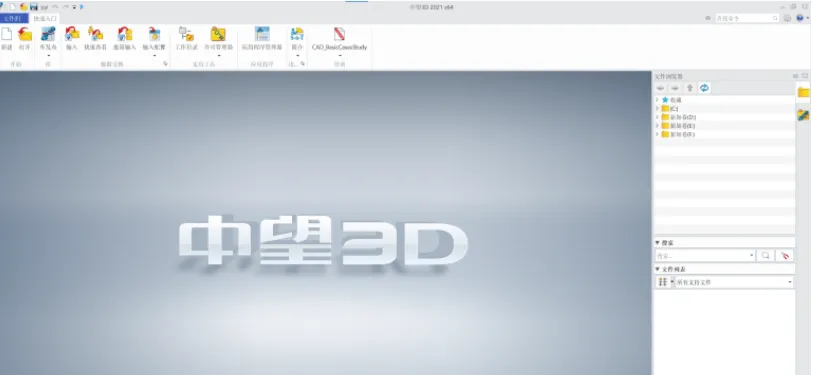Click the cloud icon near command search

[708, 18]
